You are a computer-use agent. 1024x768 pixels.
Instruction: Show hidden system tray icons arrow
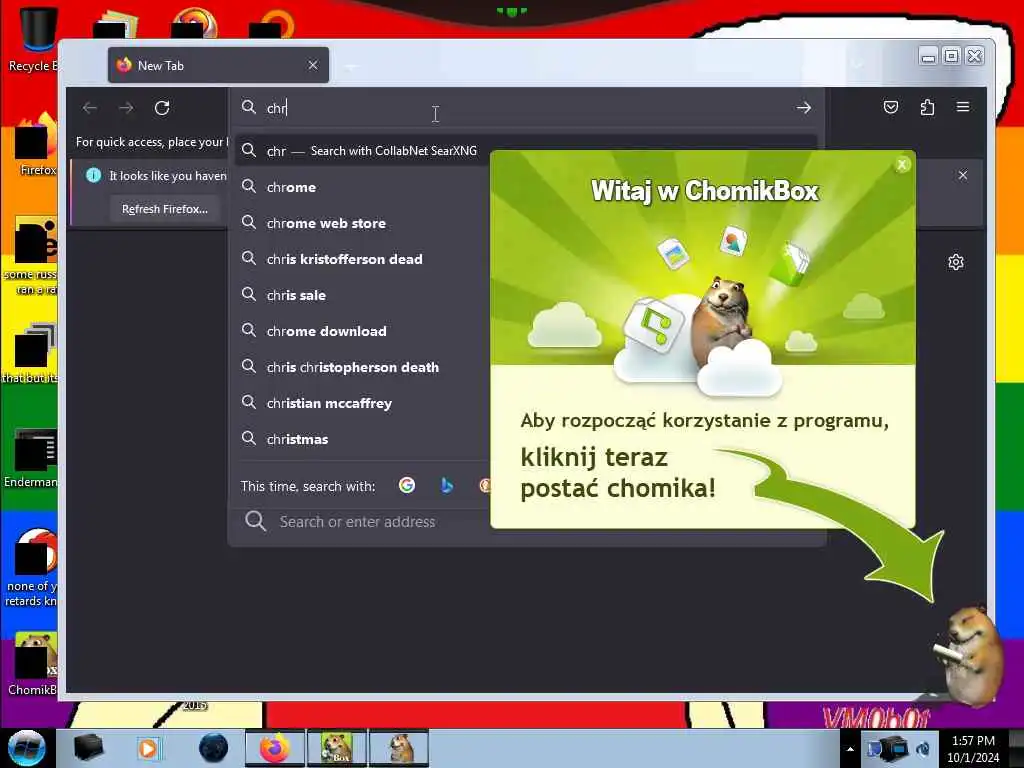[x=850, y=748]
